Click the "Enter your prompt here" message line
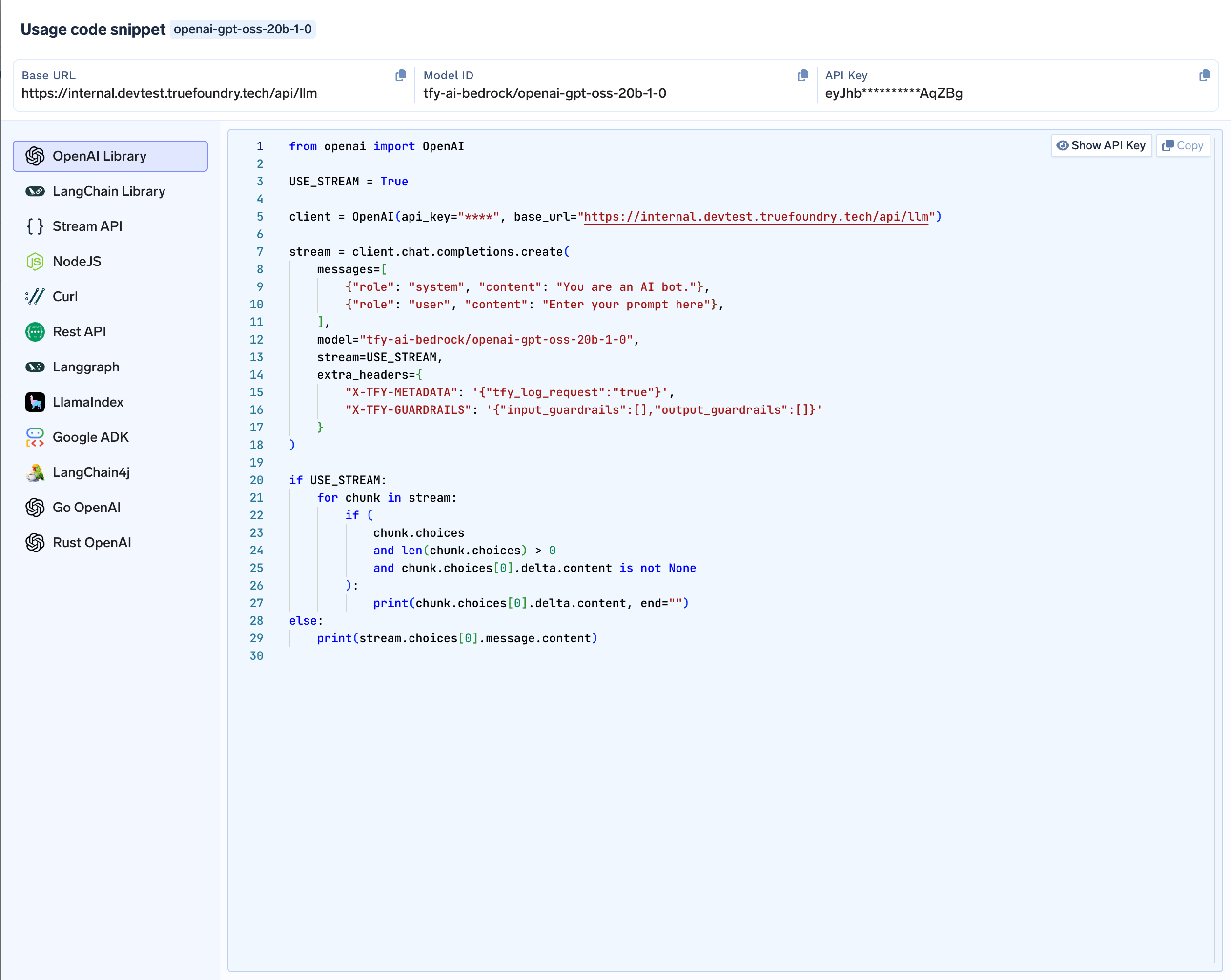Image resolution: width=1231 pixels, height=980 pixels. click(x=534, y=305)
